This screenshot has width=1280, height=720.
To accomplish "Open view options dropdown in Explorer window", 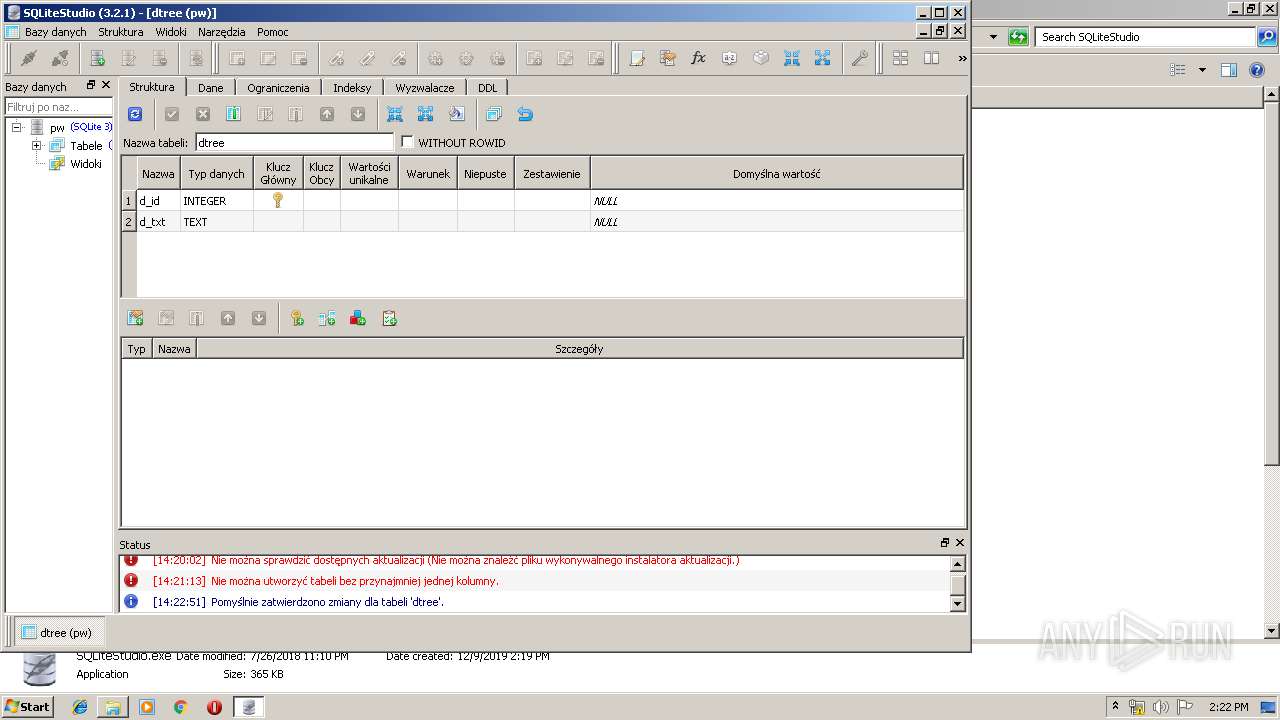I will tap(1202, 70).
